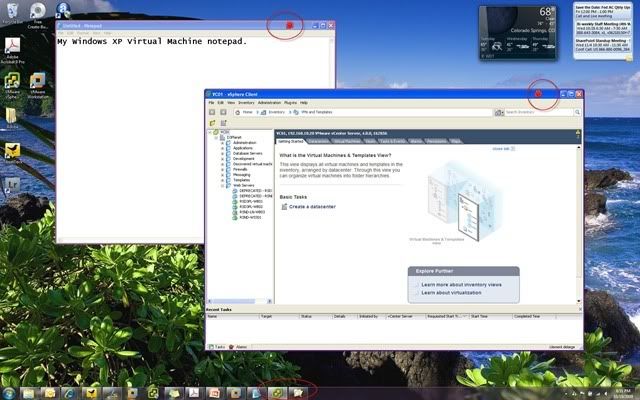Expand the Firewalls folder in inventory tree
This screenshot has width=640, height=400.
point(222,169)
